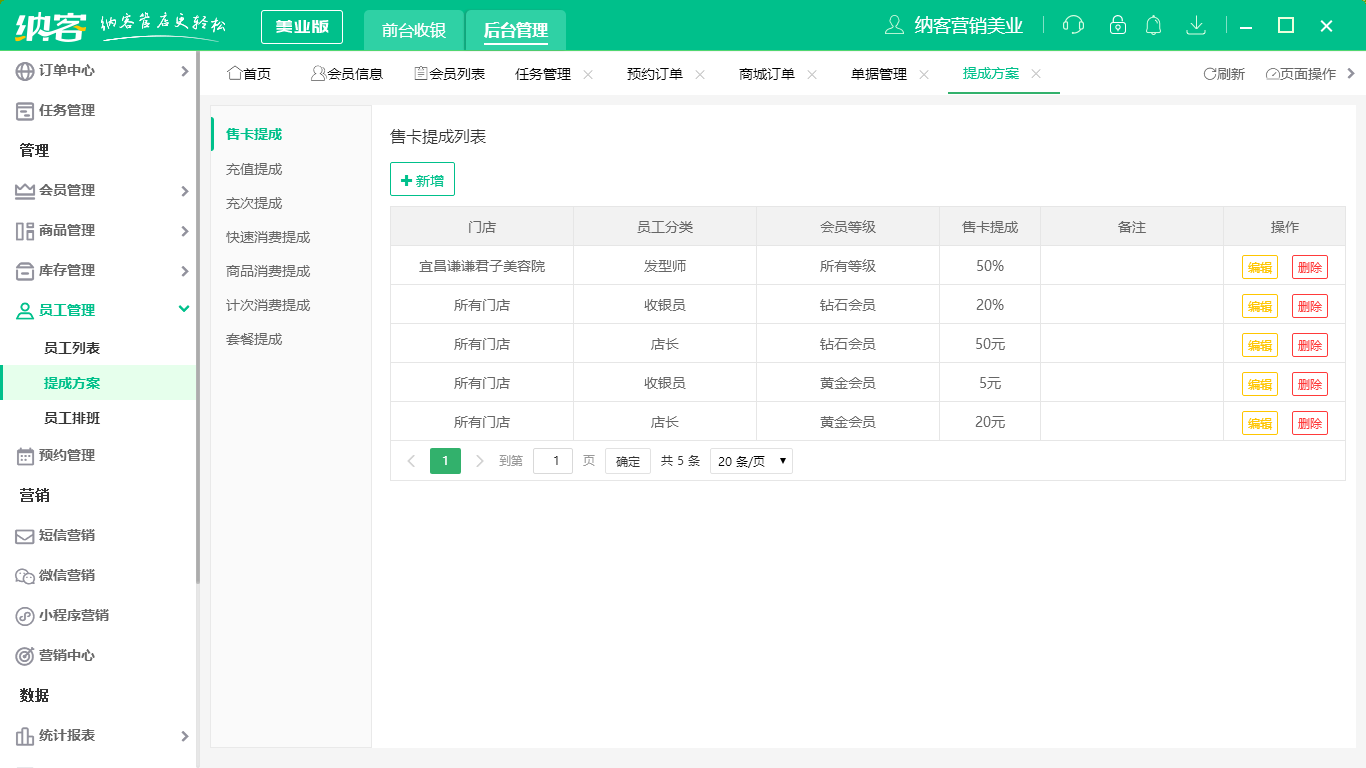Click the 新增 button

pyautogui.click(x=422, y=180)
